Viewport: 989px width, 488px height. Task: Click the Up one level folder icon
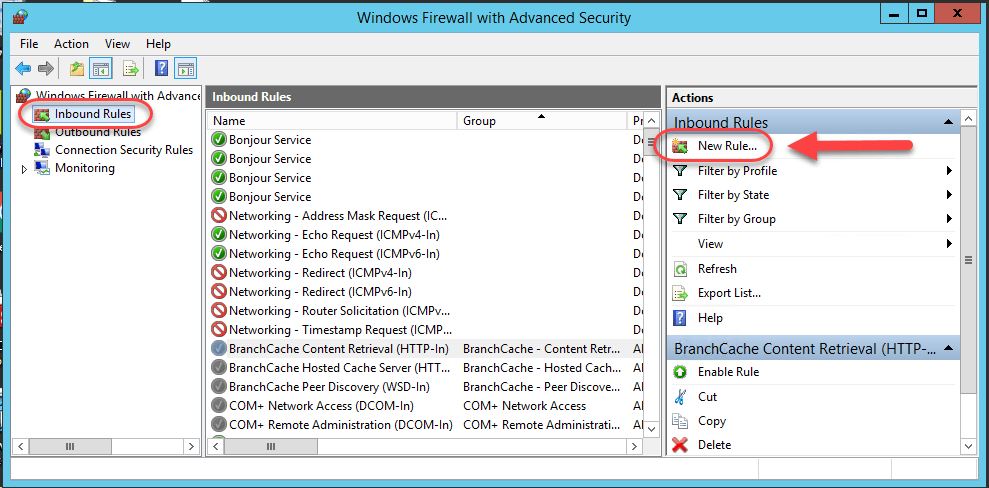77,68
